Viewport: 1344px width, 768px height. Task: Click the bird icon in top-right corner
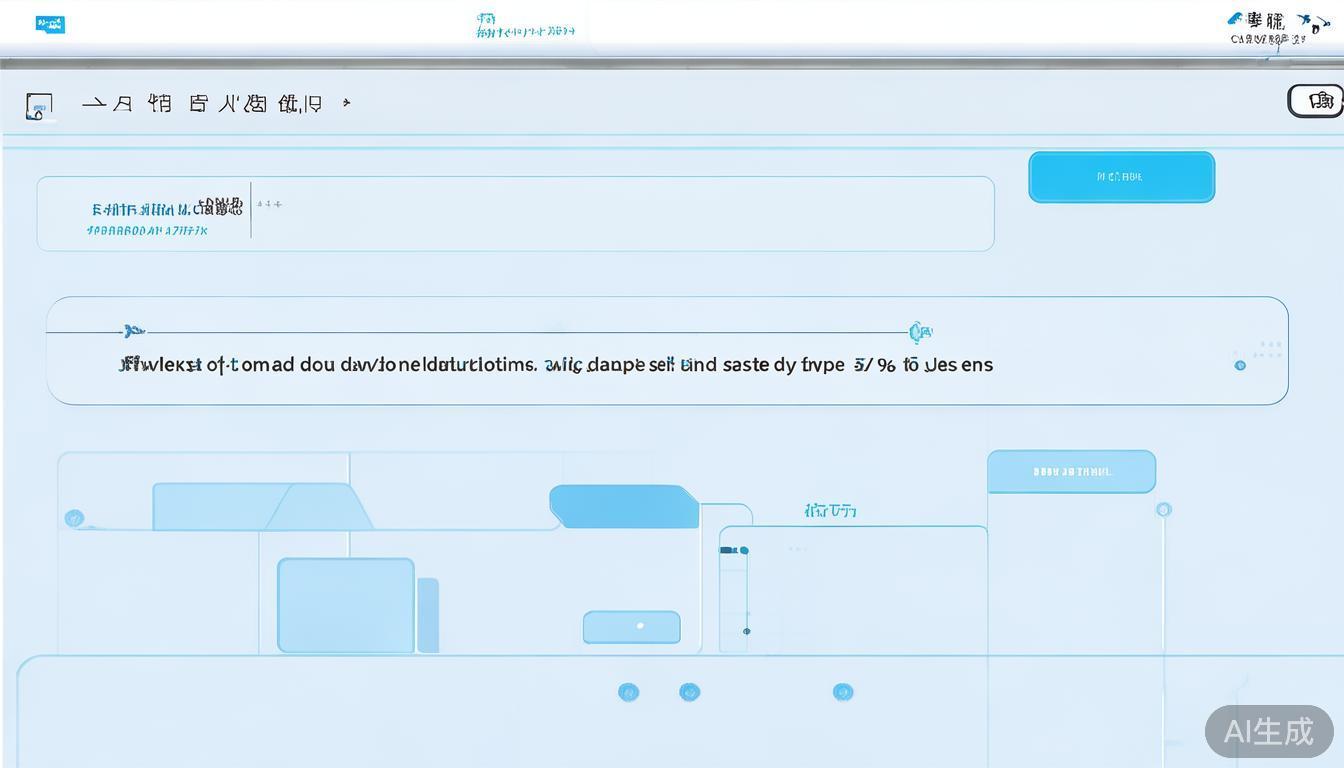point(1306,21)
